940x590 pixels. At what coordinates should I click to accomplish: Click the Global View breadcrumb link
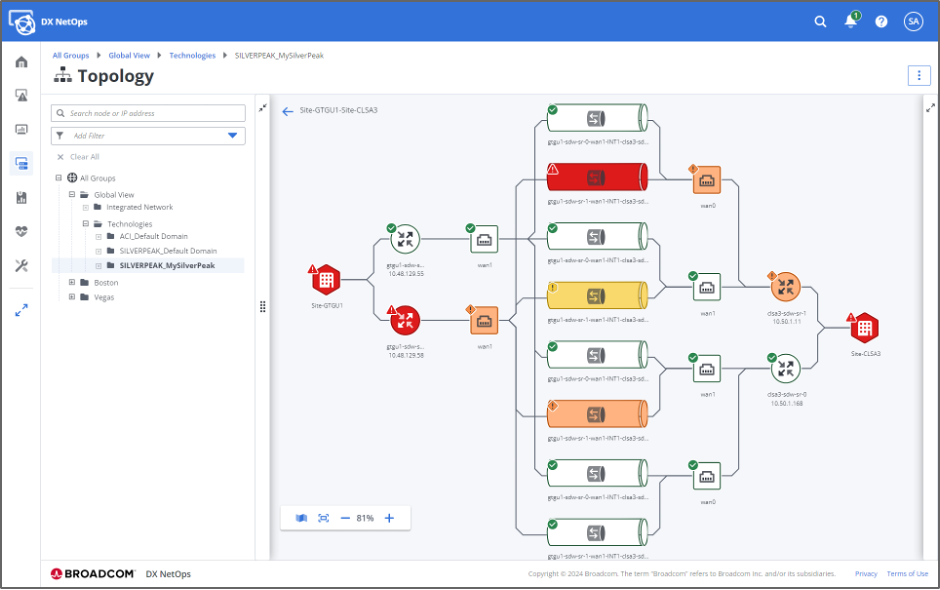pos(129,56)
